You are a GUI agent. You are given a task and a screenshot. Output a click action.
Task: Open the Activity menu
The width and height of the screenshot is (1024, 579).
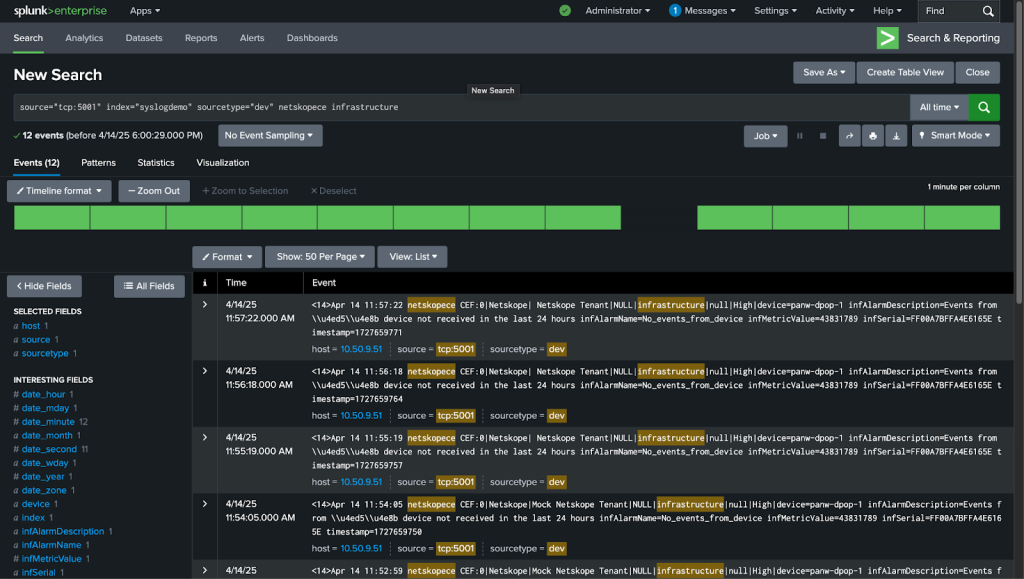point(835,10)
